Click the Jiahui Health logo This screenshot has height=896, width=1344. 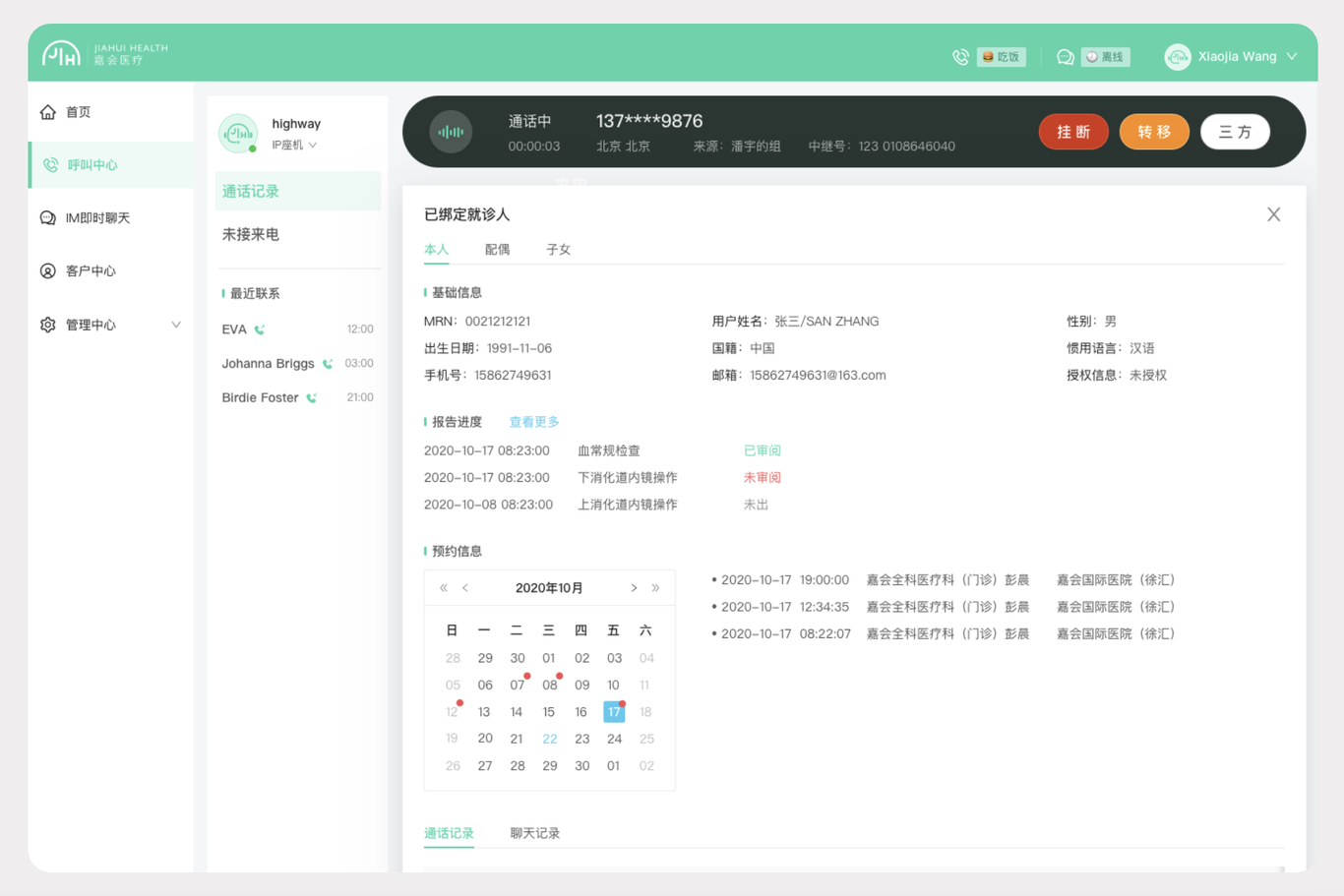tap(104, 54)
